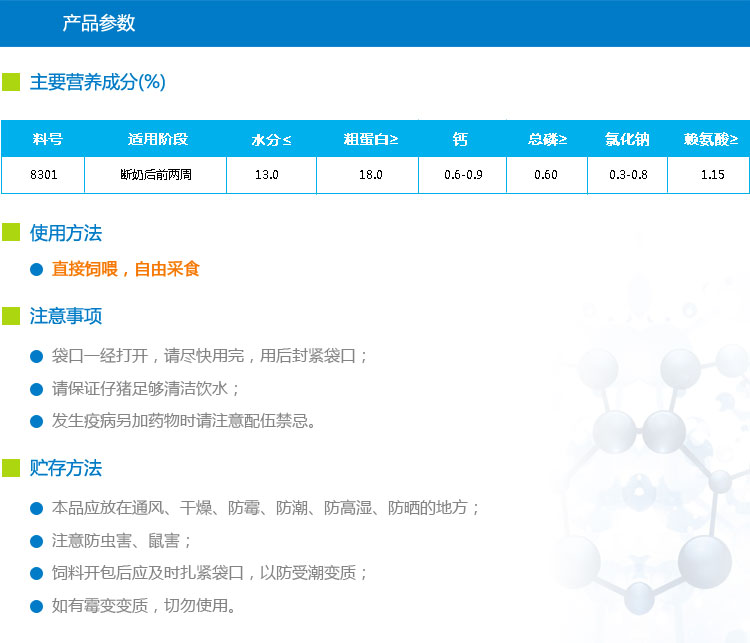Click the 请保证仔猪足够清洁饮水 line
The width and height of the screenshot is (750, 643).
tap(146, 389)
